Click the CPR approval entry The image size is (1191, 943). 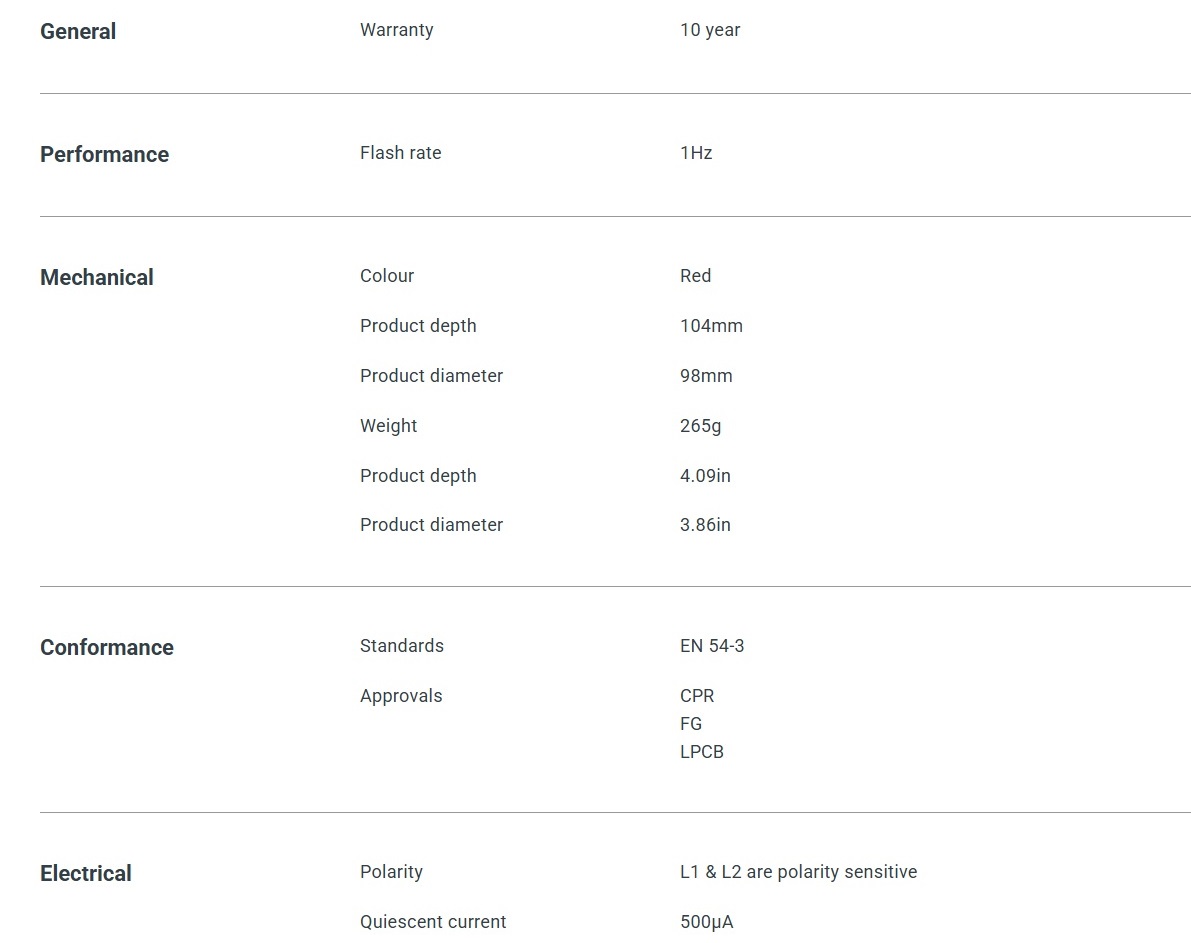[x=697, y=696]
